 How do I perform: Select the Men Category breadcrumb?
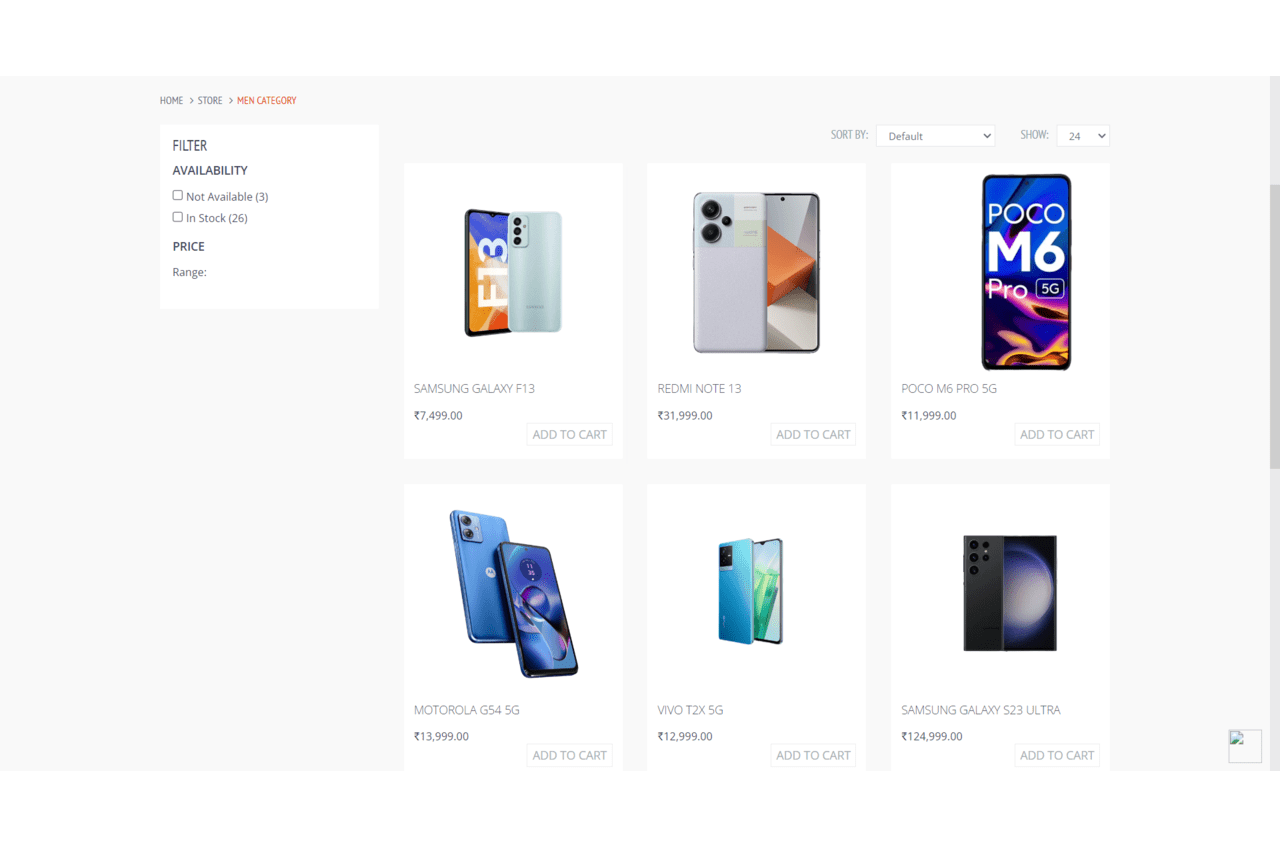(x=266, y=101)
